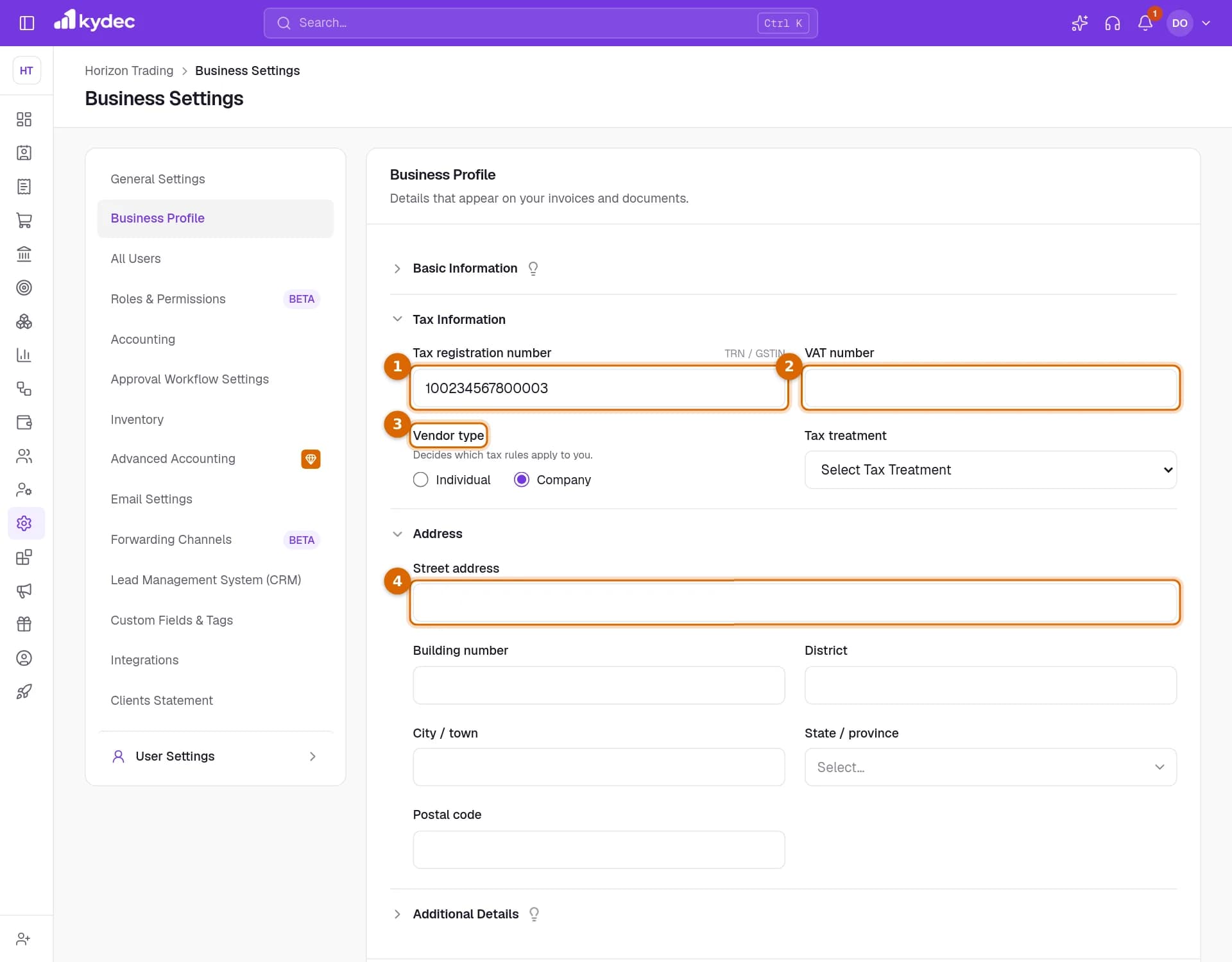
Task: Collapse the Address section
Action: point(397,534)
